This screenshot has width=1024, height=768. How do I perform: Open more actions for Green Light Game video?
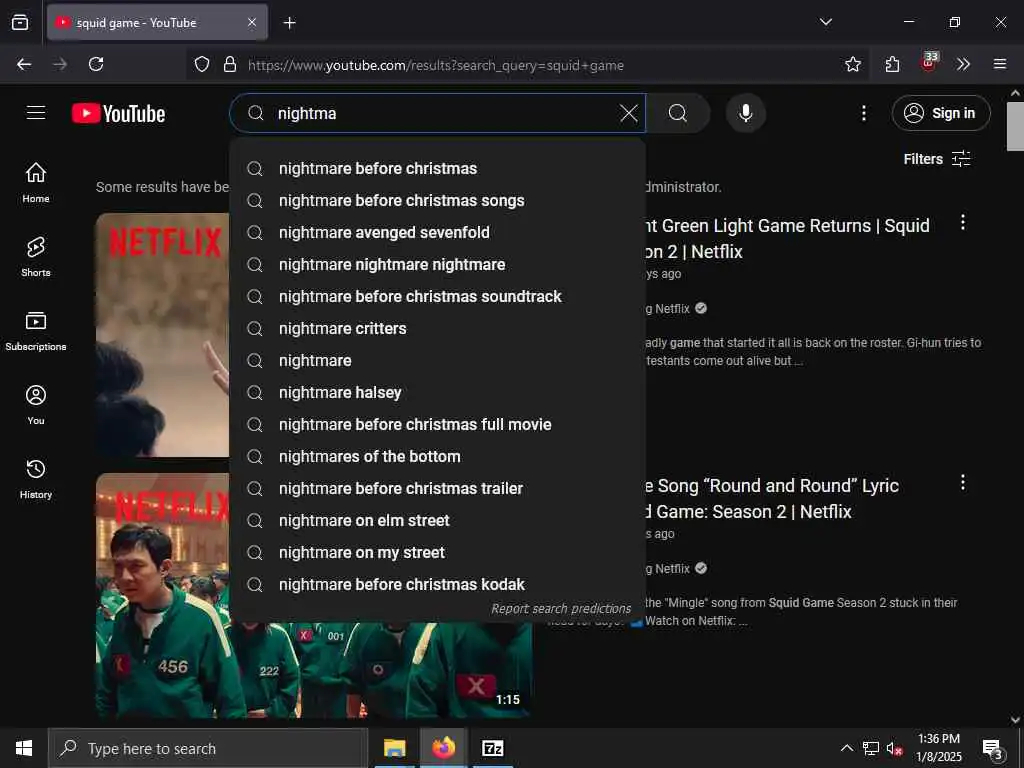click(962, 223)
